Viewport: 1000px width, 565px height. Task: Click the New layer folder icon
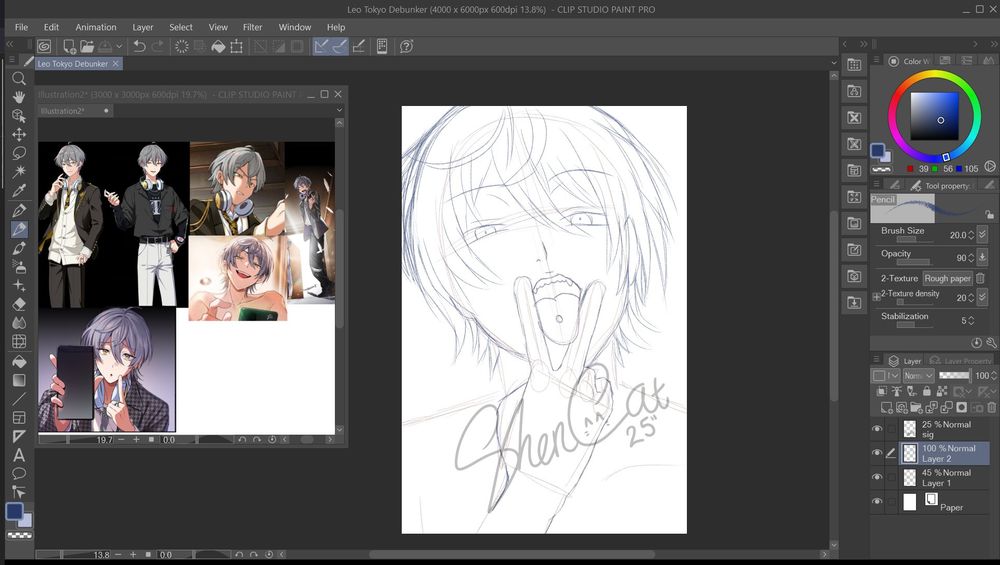click(x=916, y=407)
